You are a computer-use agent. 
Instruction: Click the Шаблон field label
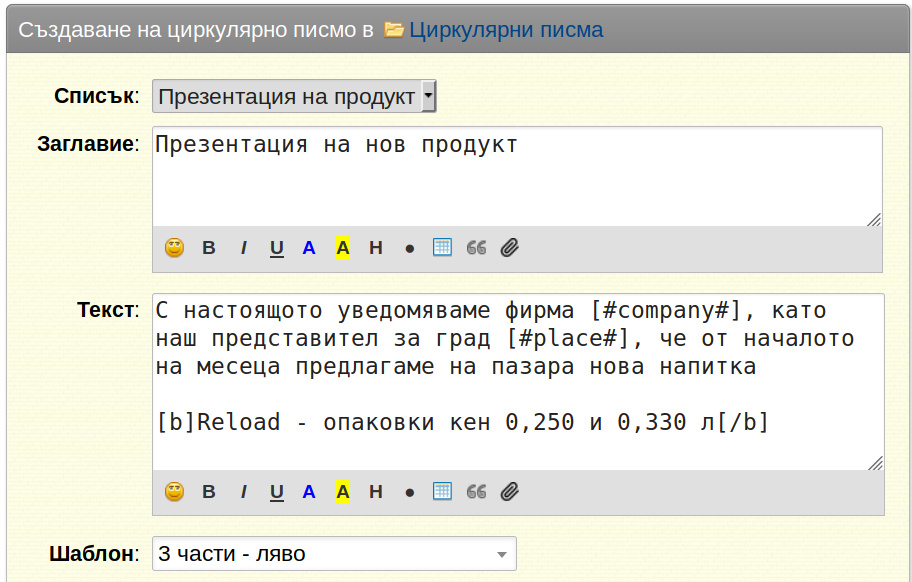(94, 554)
